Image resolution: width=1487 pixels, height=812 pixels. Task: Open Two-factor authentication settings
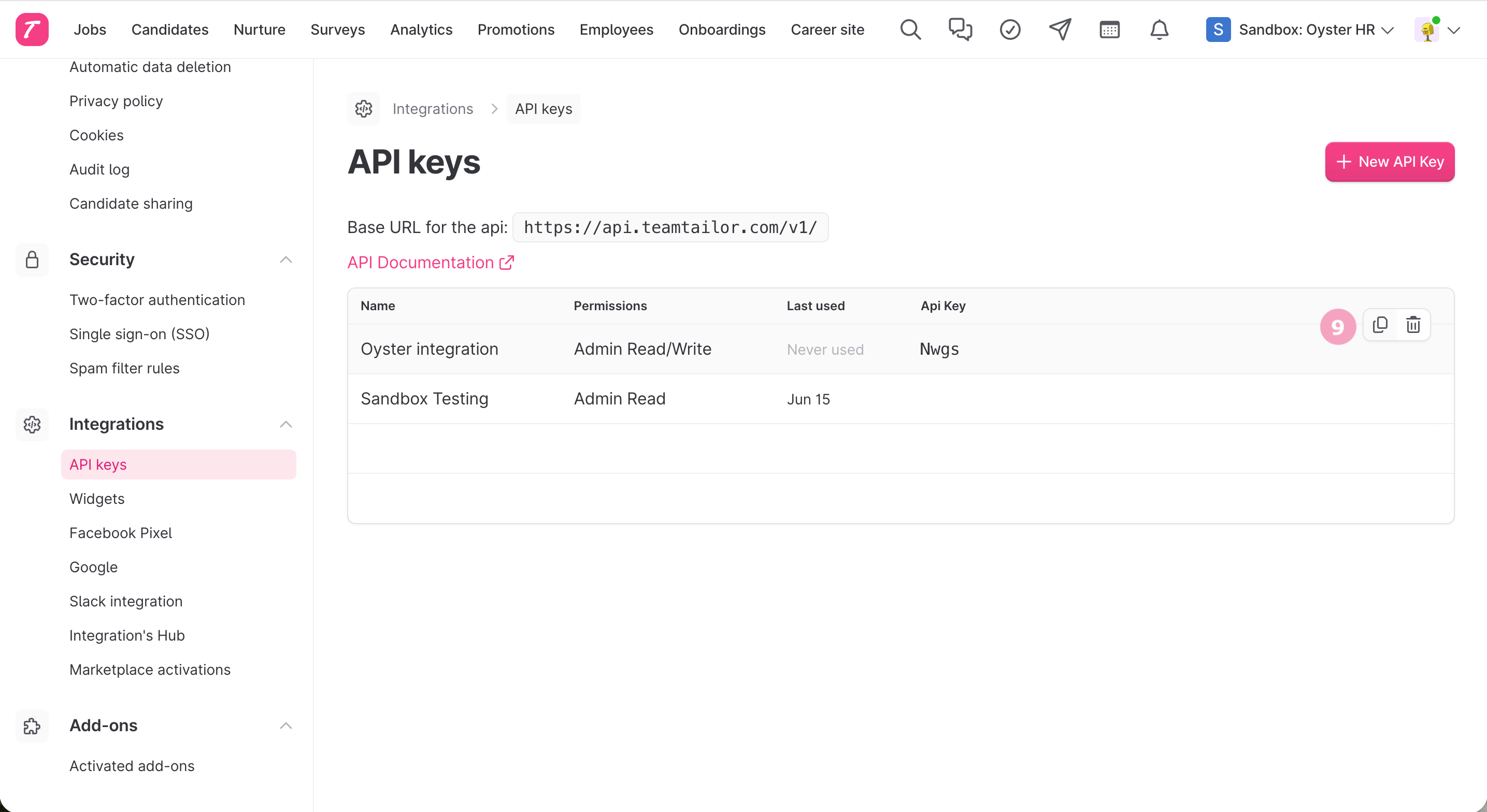[x=157, y=299]
